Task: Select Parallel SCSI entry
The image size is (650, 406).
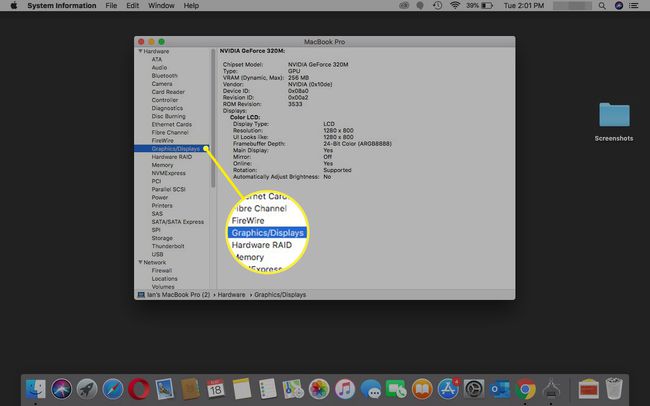Action: pyautogui.click(x=168, y=189)
